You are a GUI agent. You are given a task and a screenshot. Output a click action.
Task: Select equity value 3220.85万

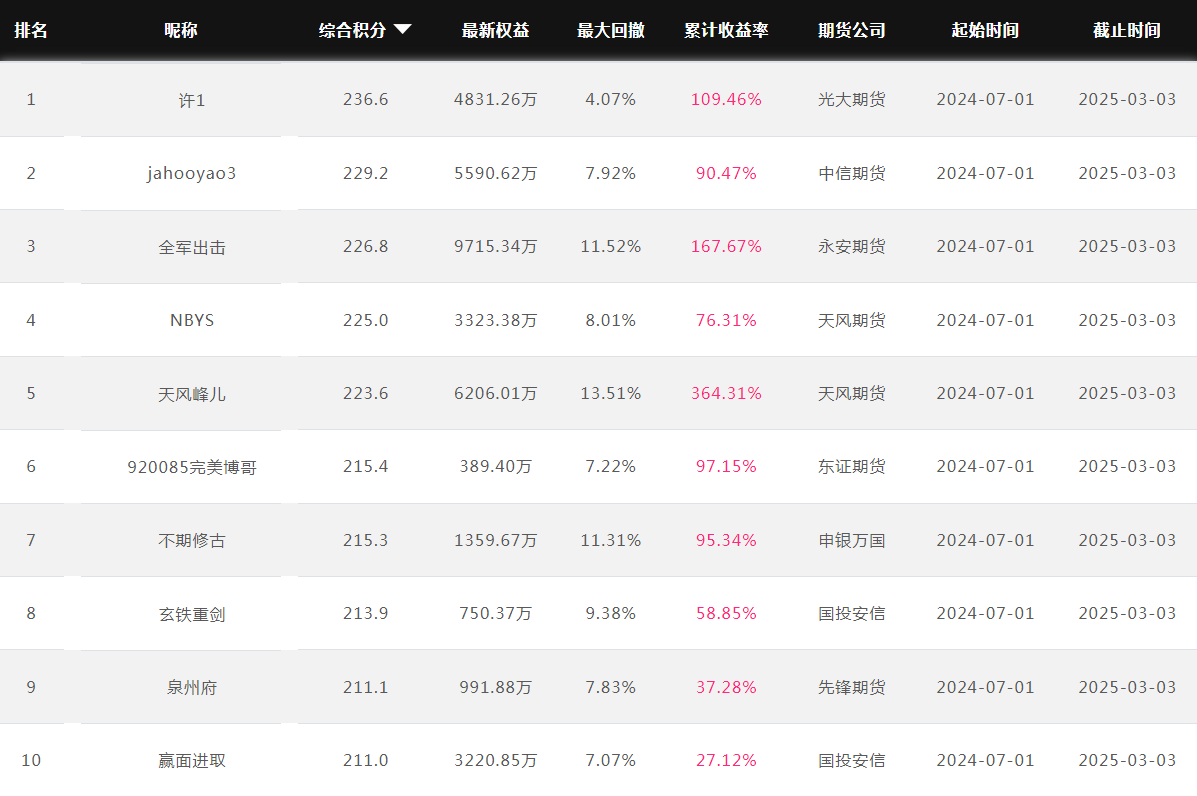(x=495, y=760)
